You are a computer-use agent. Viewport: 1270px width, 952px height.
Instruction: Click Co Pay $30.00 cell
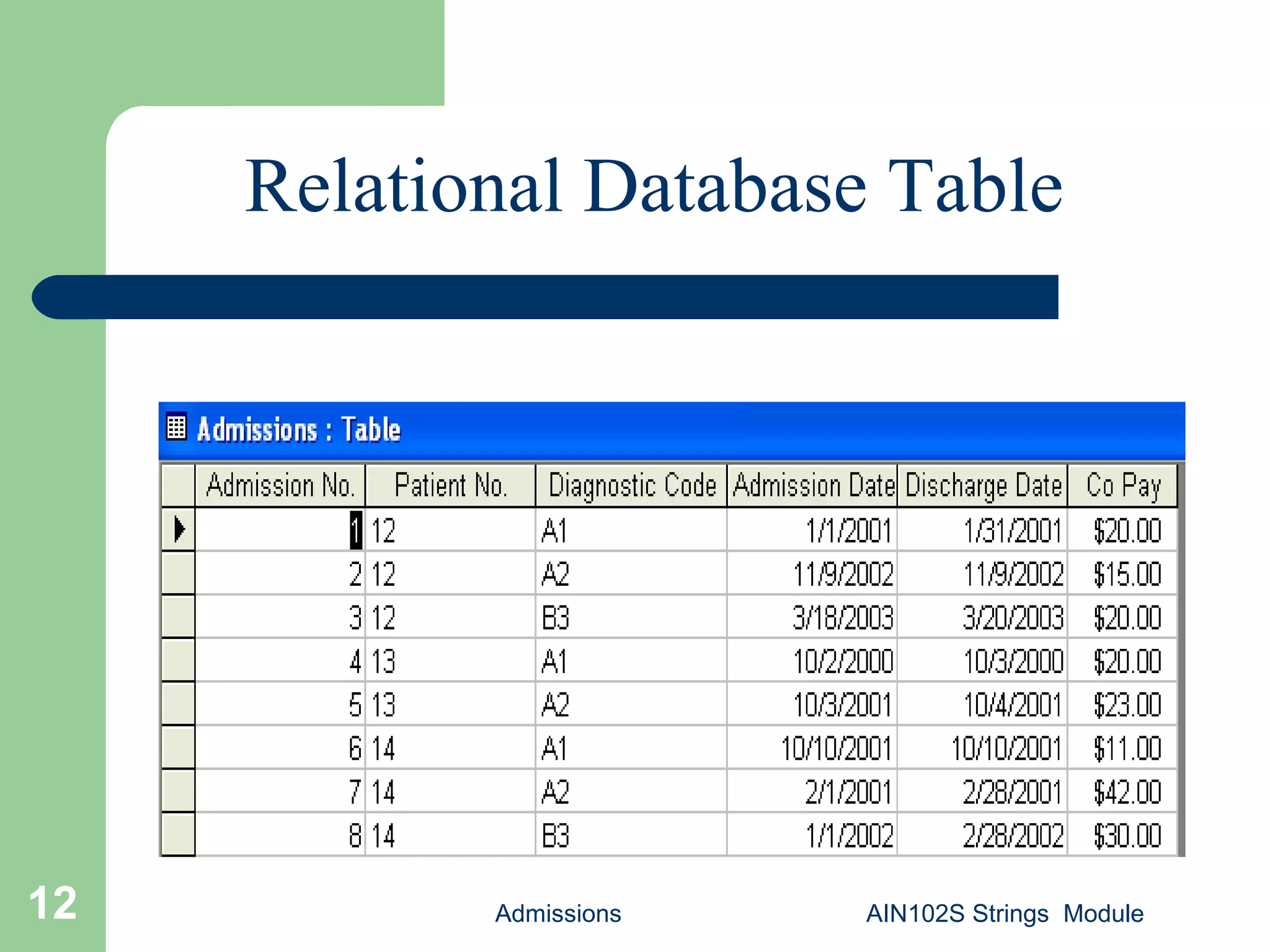[x=1123, y=835]
